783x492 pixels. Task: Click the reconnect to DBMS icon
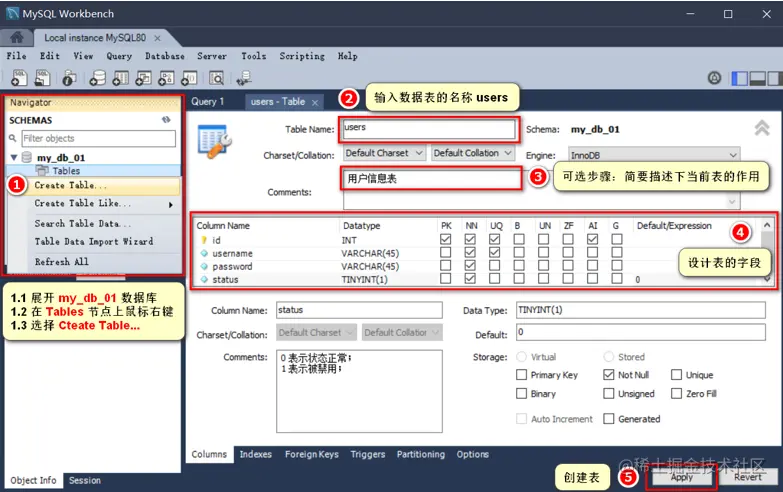(244, 78)
